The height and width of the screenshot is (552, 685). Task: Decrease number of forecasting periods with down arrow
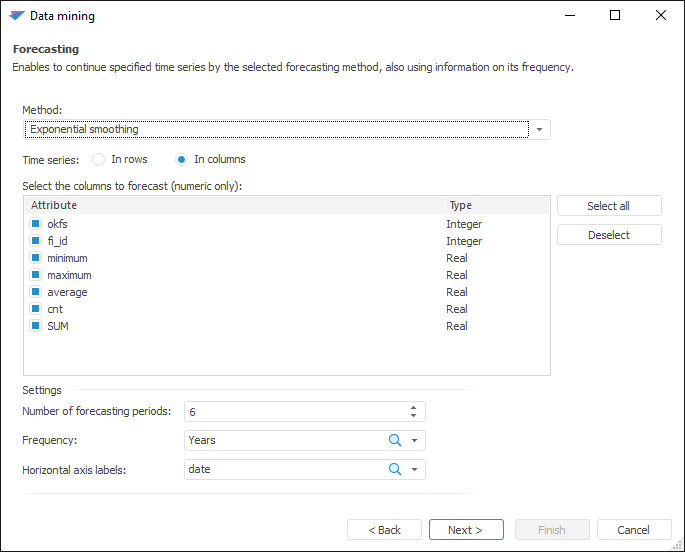coord(413,416)
